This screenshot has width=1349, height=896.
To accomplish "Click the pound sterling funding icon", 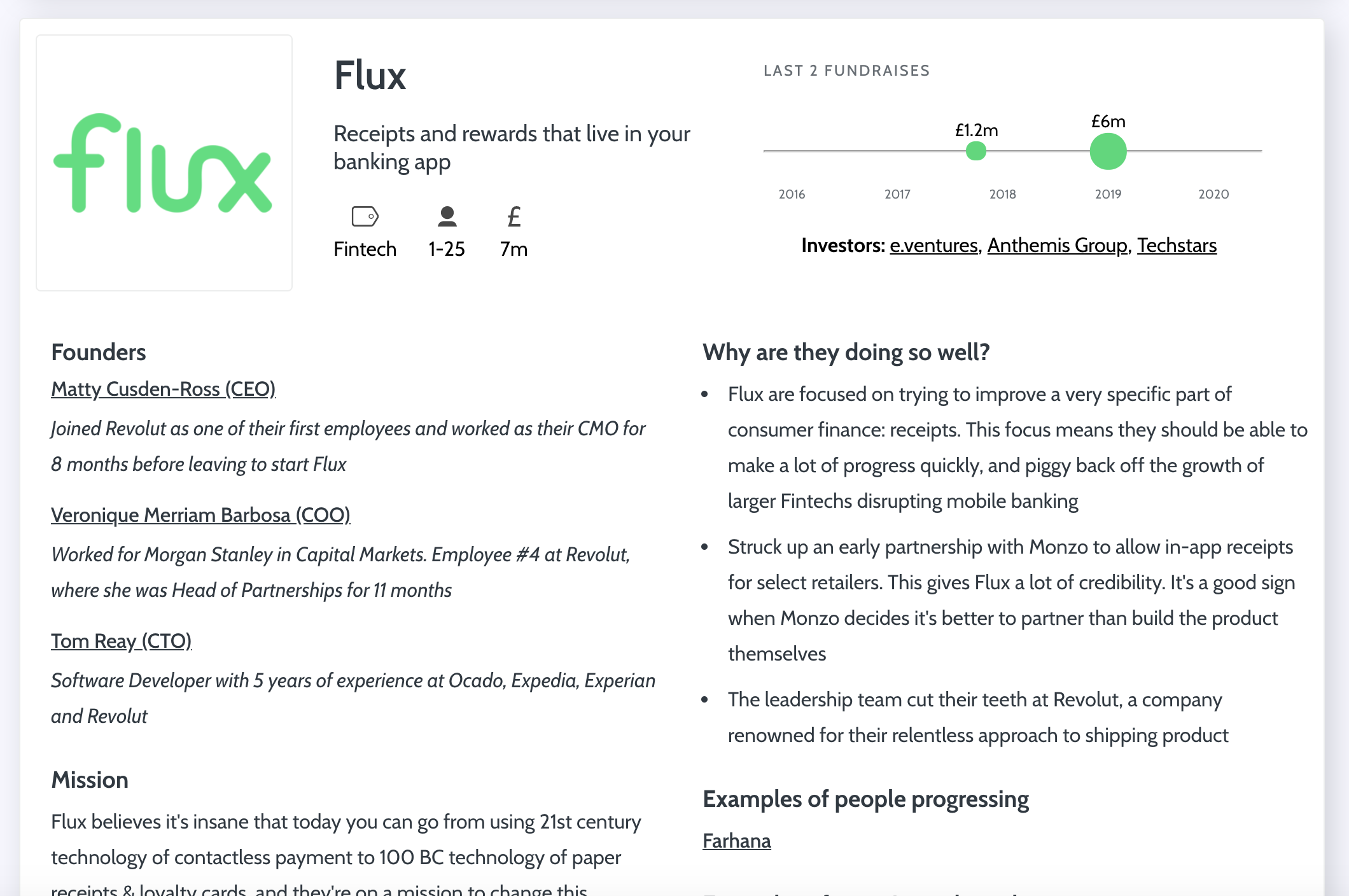I will point(514,217).
